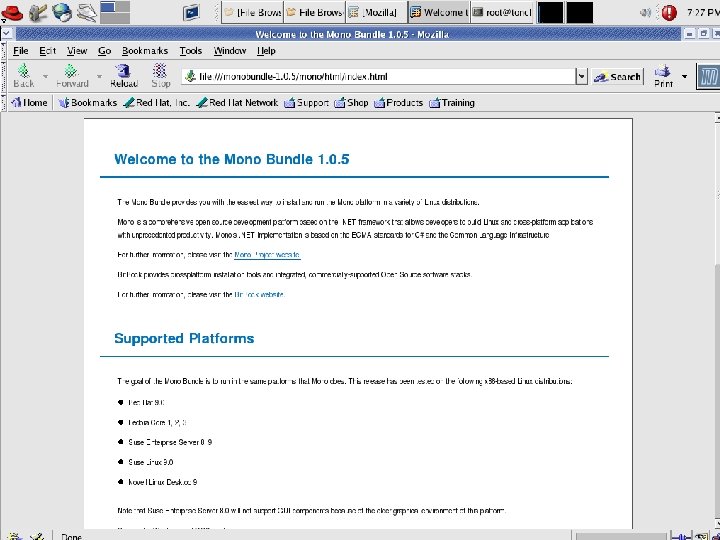Screen dimensions: 720x540
Task: Expand the Print options dropdown arrow
Action: [684, 76]
